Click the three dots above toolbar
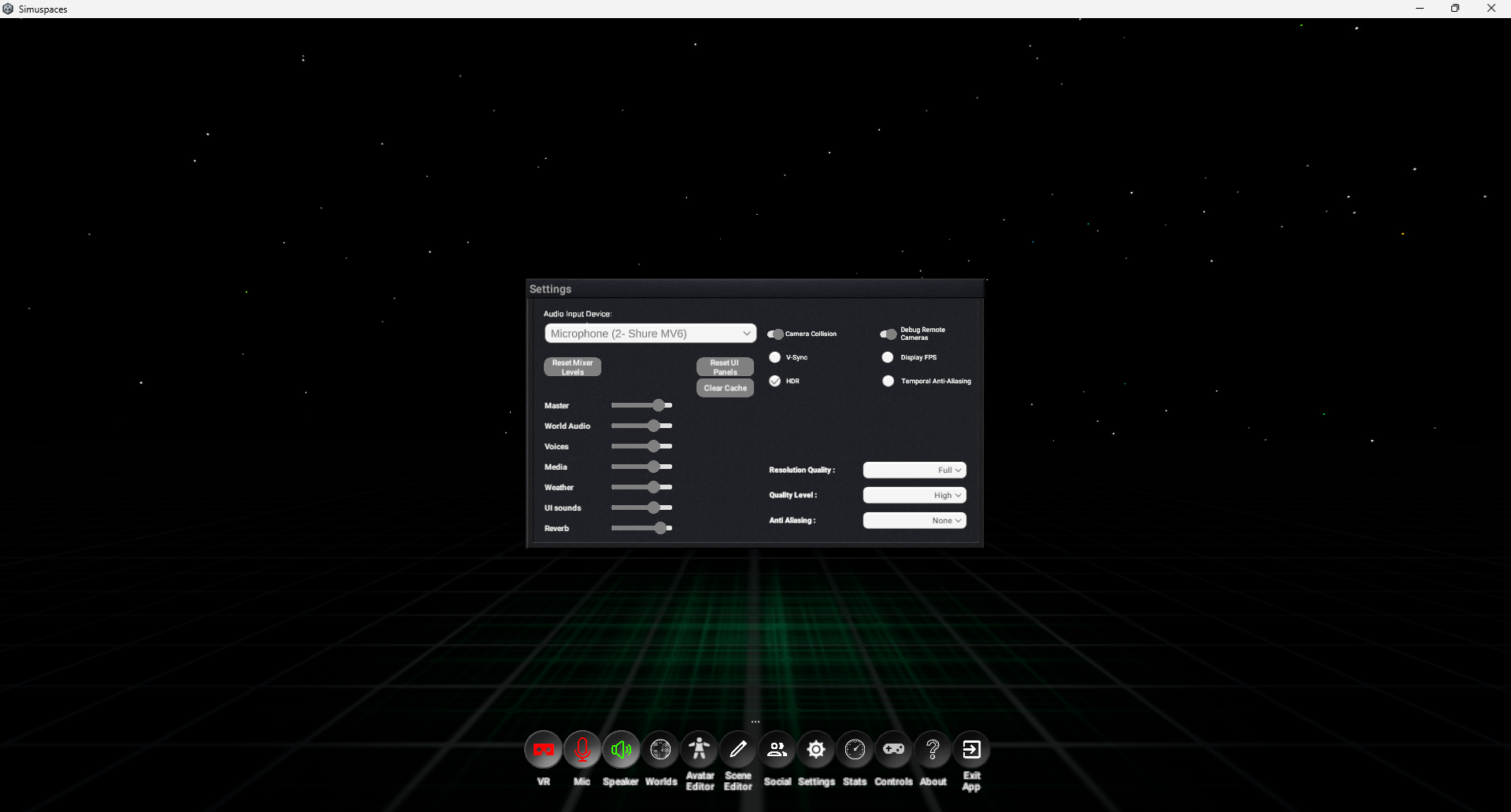This screenshot has height=812, width=1511. click(755, 722)
